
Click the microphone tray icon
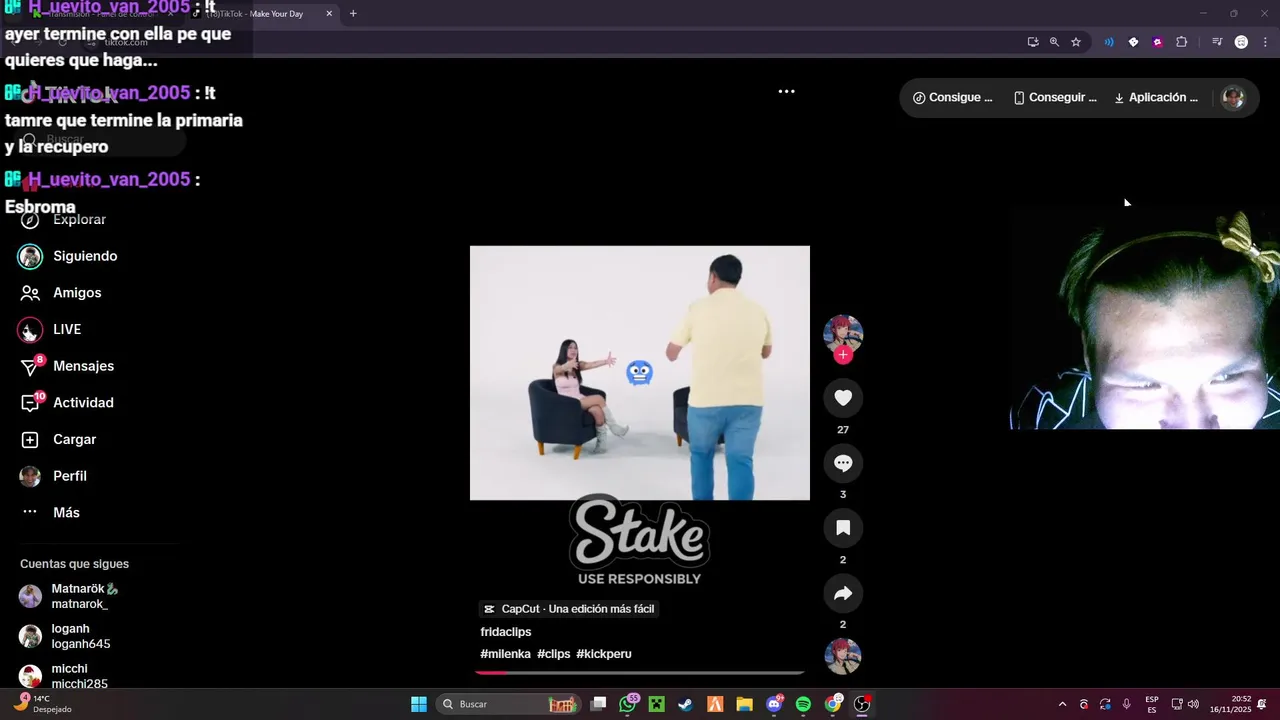click(x=1127, y=704)
